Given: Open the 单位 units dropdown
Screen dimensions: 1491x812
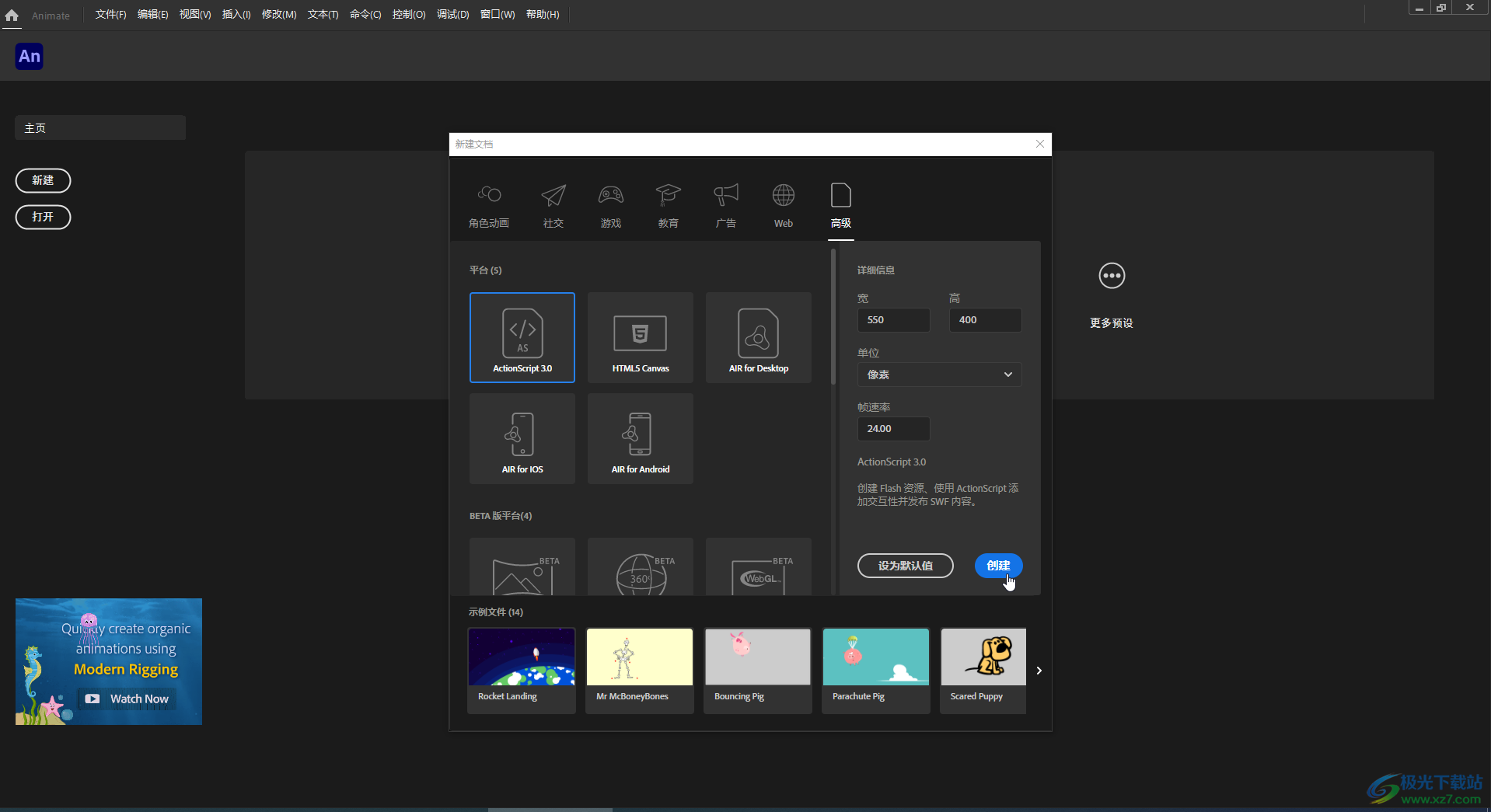Looking at the screenshot, I should pos(939,375).
